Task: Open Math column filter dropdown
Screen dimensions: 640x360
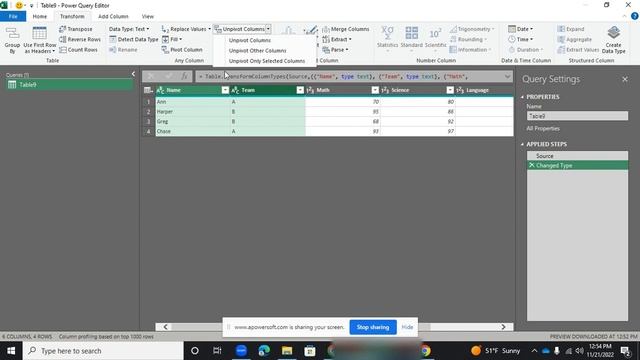Action: [375, 90]
